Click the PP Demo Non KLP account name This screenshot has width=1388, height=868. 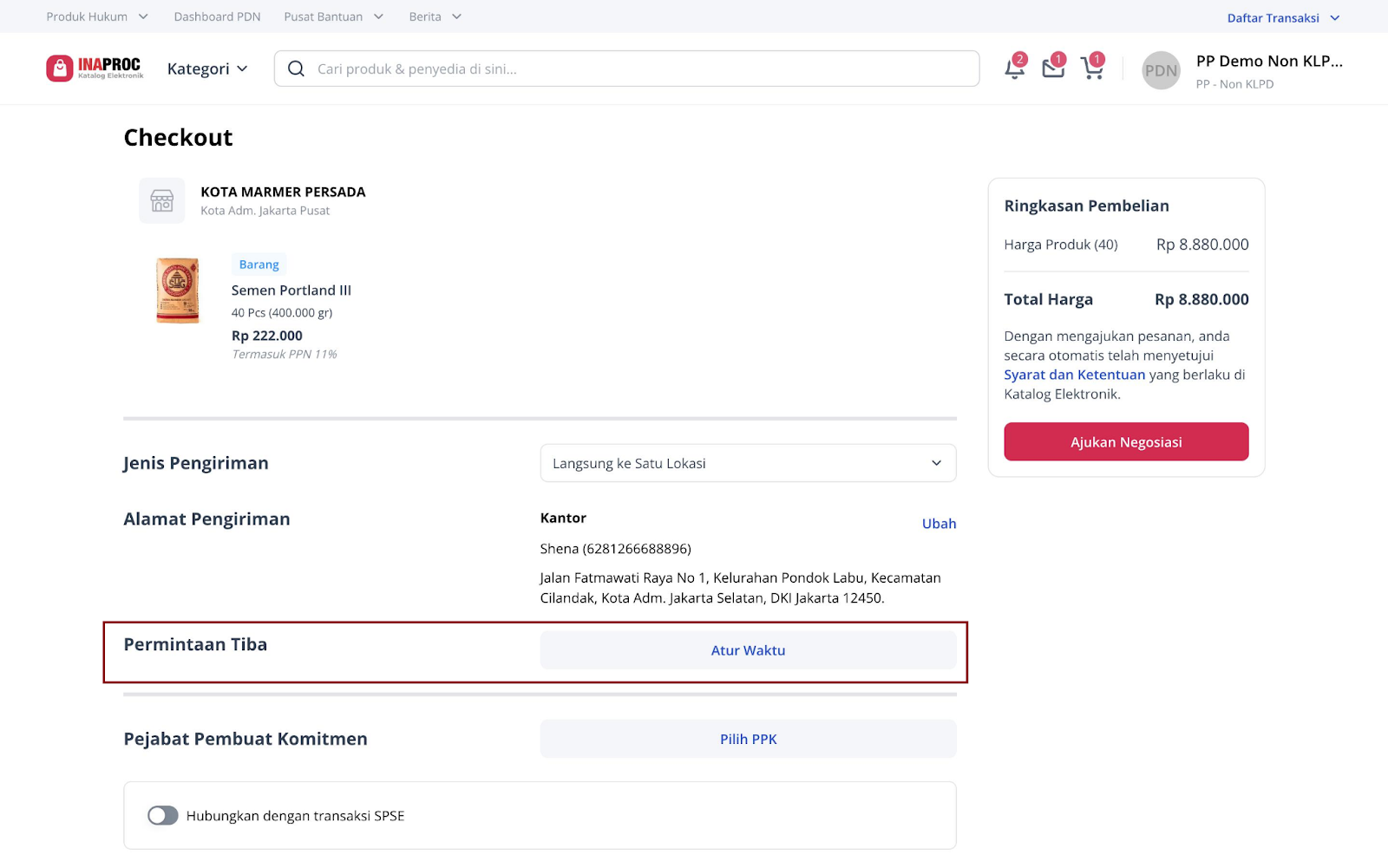click(x=1269, y=61)
